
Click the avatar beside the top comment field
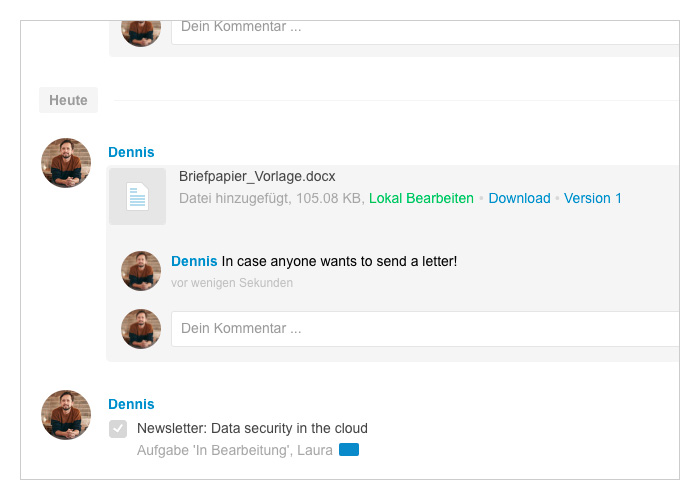pyautogui.click(x=141, y=33)
